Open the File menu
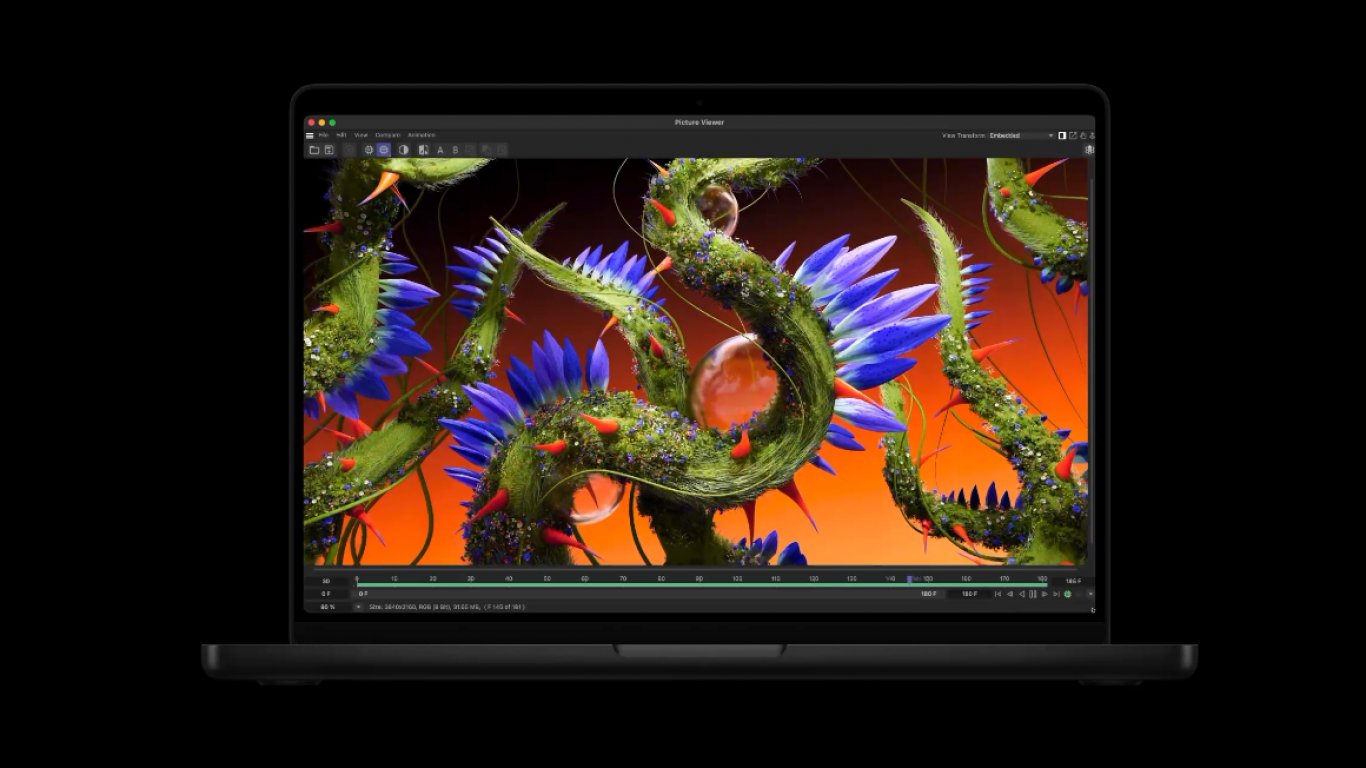1366x768 pixels. 323,135
